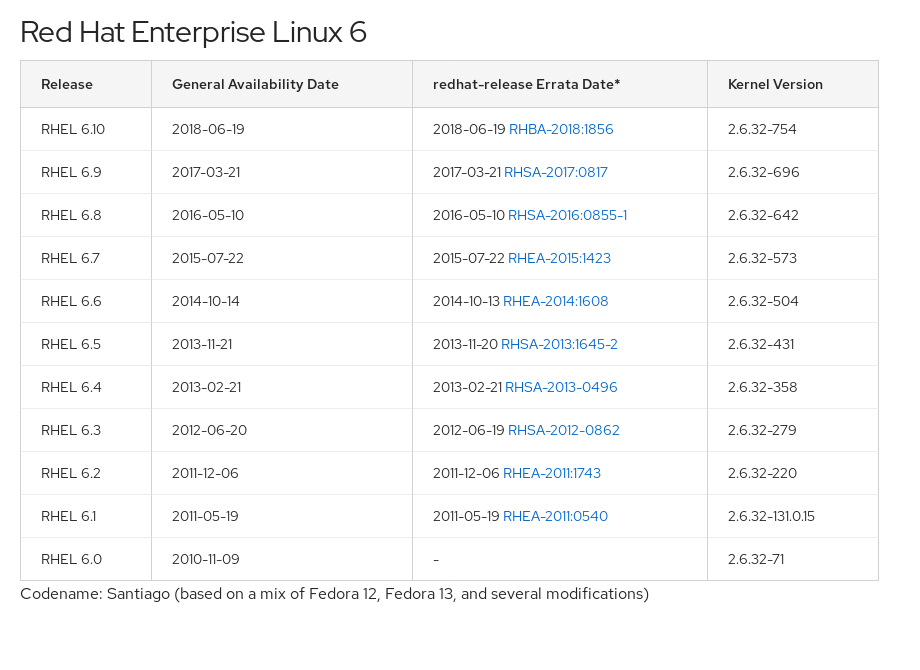
Task: Open the RHBA-2018:1856 errata link
Action: pos(561,129)
